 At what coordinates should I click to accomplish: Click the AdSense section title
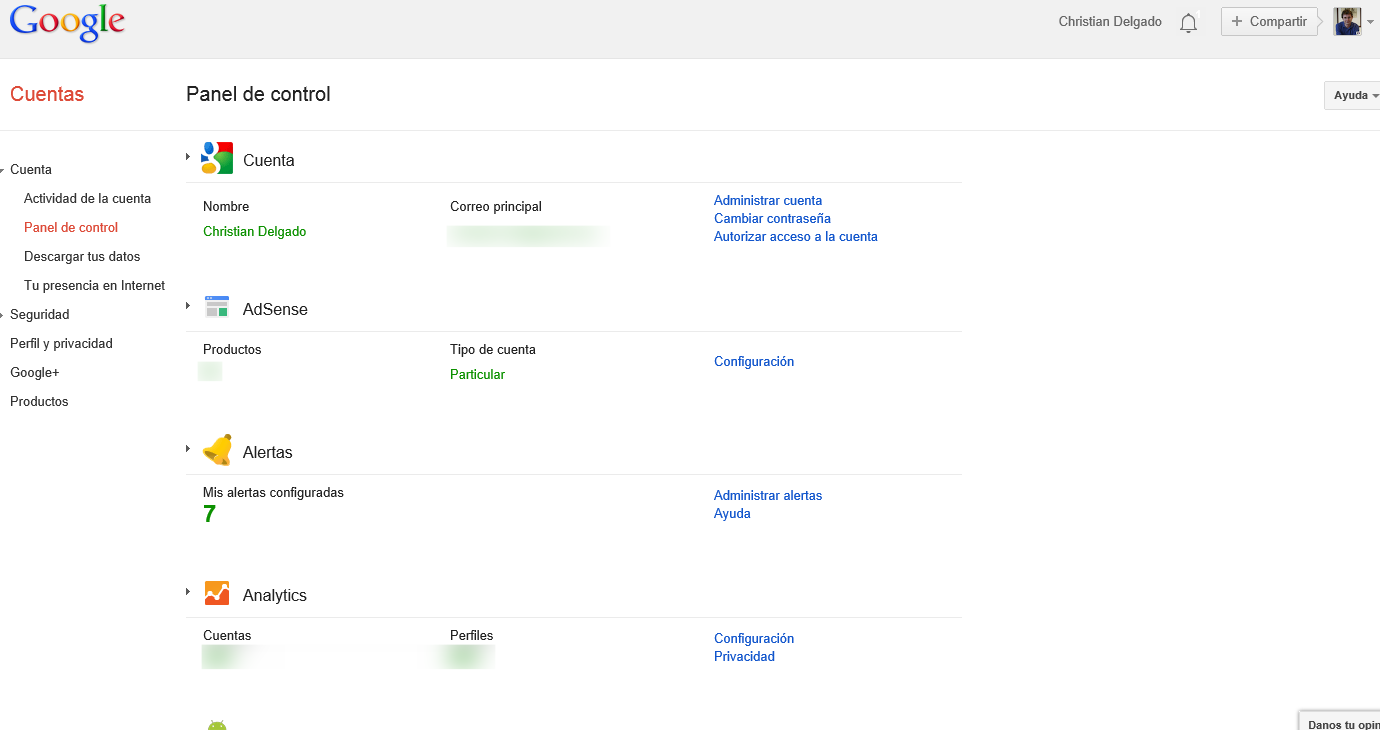pos(275,309)
